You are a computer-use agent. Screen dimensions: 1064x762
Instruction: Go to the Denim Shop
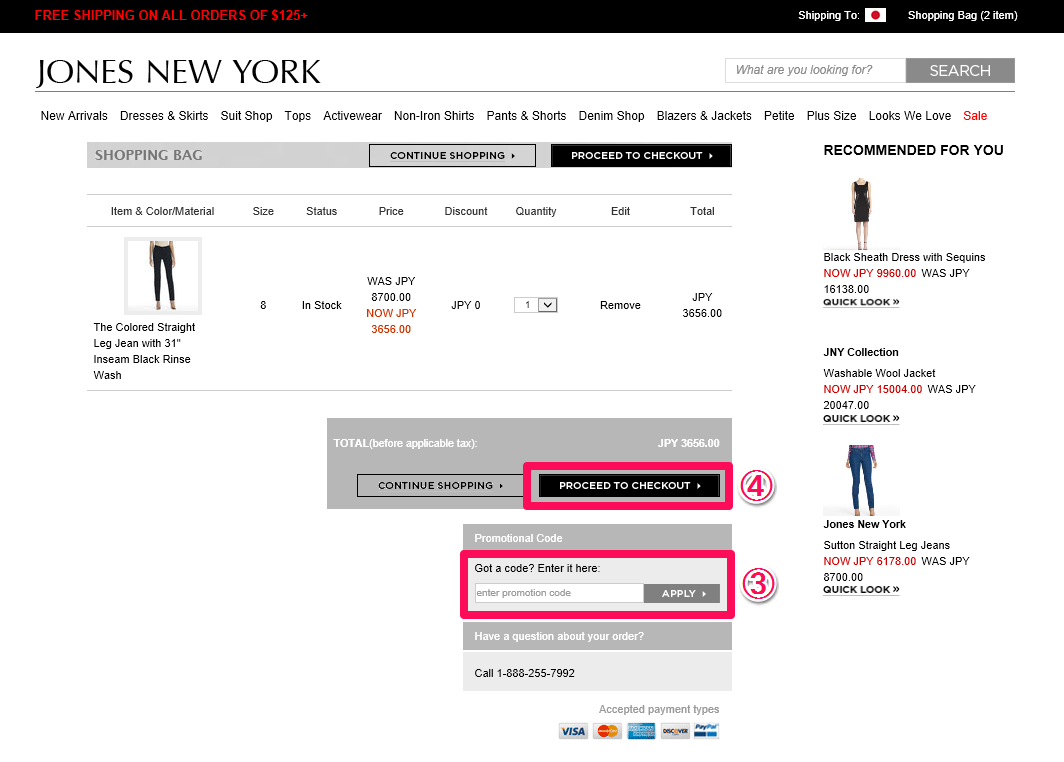611,115
